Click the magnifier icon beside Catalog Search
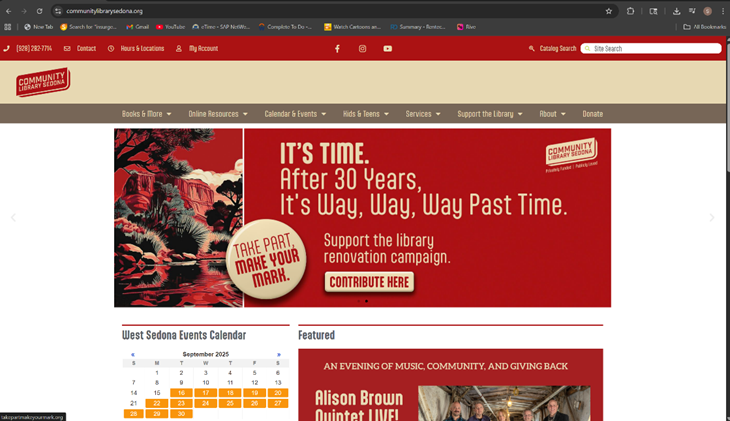This screenshot has height=421, width=730. tap(532, 48)
